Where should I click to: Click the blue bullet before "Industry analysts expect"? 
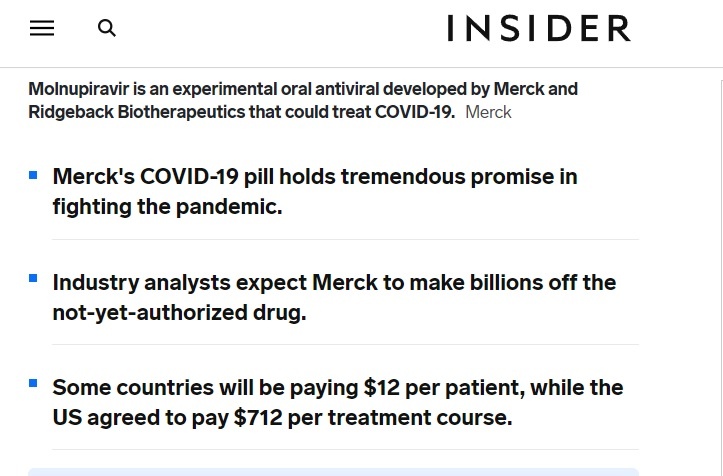[33, 278]
